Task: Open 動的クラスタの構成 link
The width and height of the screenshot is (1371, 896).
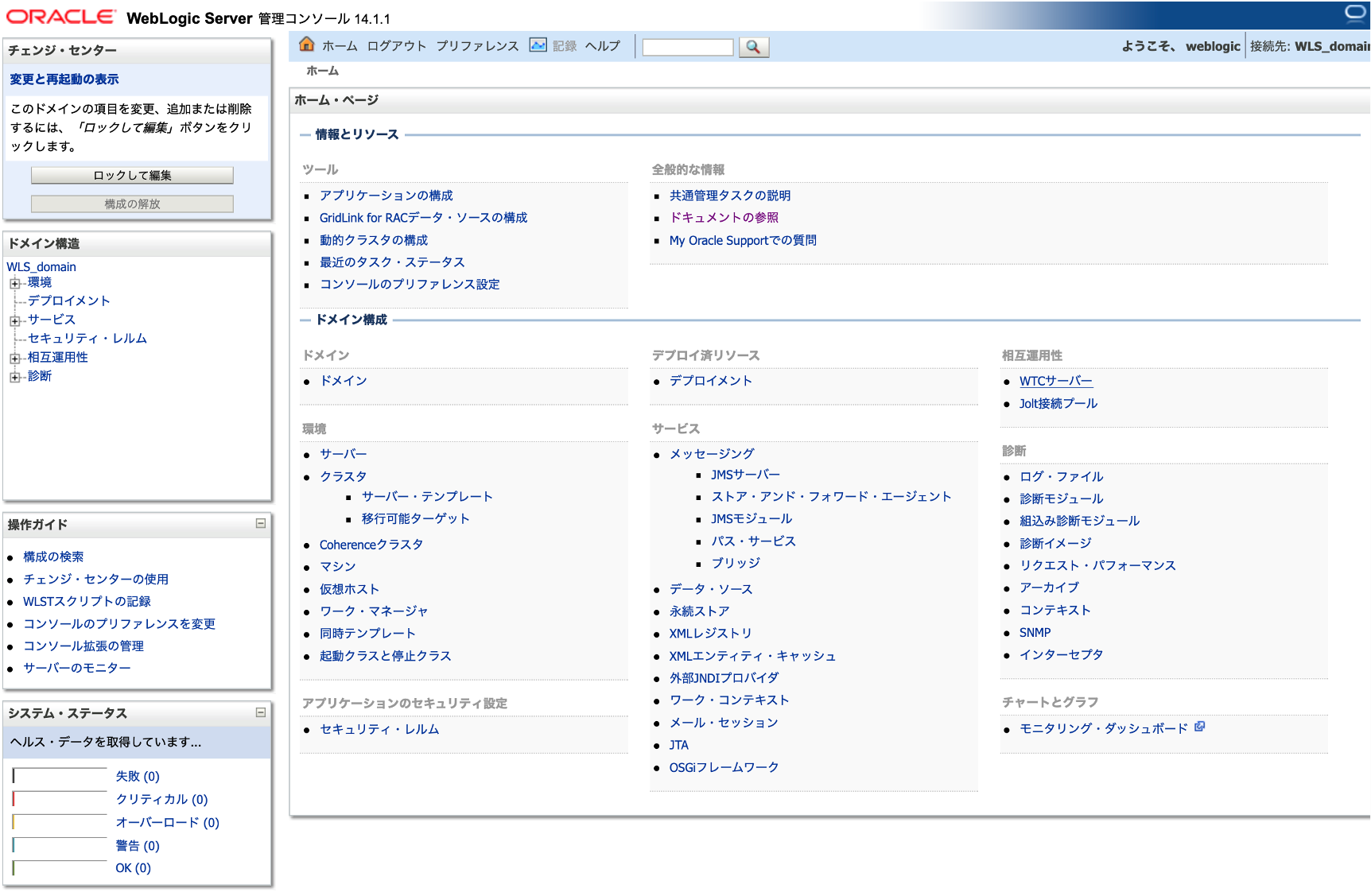Action: pyautogui.click(x=374, y=240)
